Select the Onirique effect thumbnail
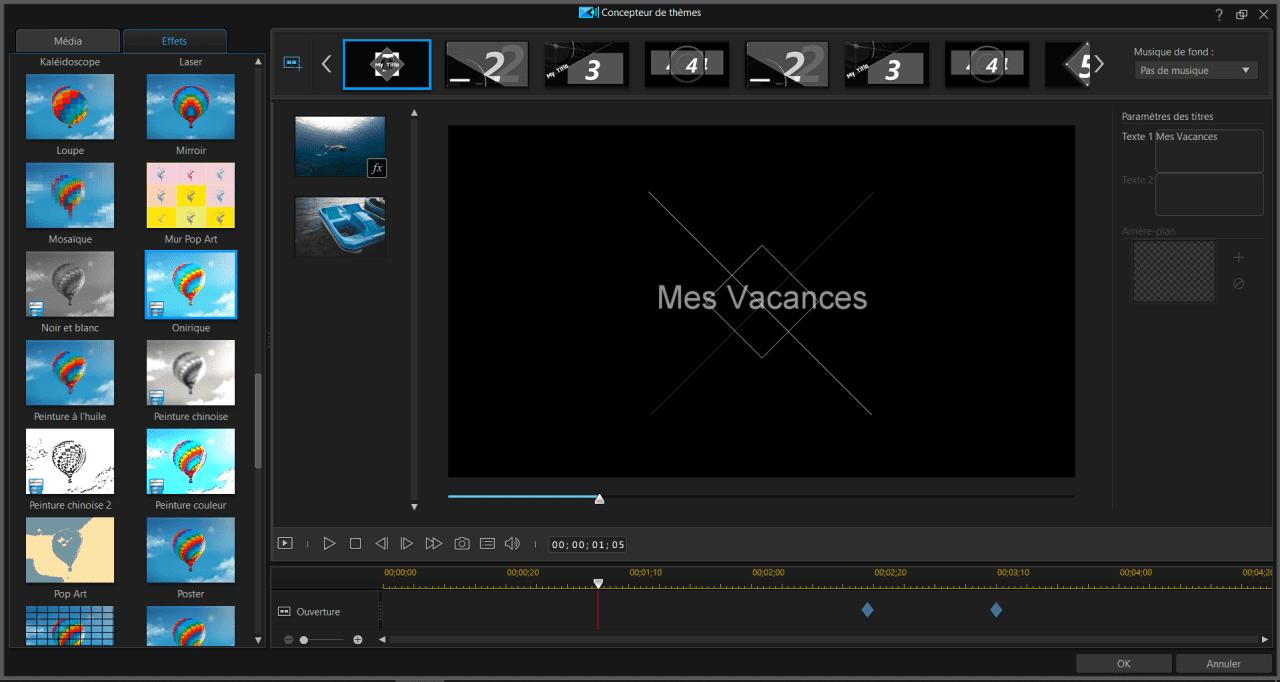The image size is (1280, 682). pos(190,284)
